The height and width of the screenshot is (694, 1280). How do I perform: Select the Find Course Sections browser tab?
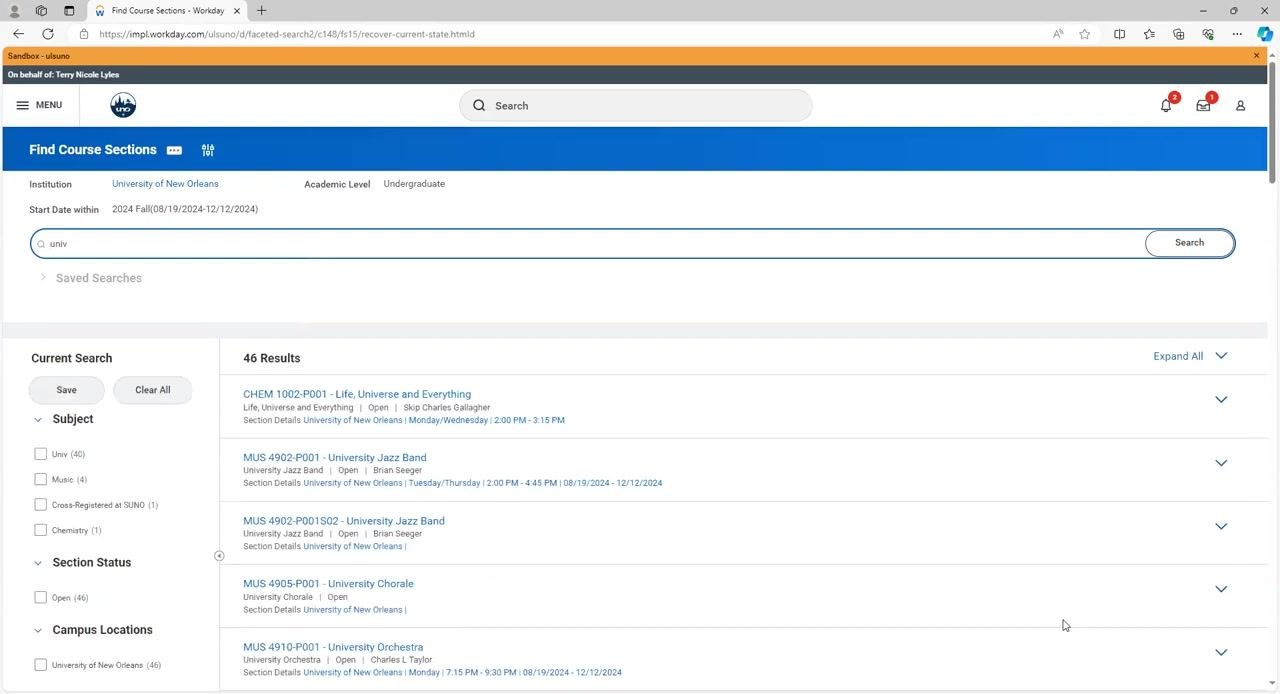point(169,11)
